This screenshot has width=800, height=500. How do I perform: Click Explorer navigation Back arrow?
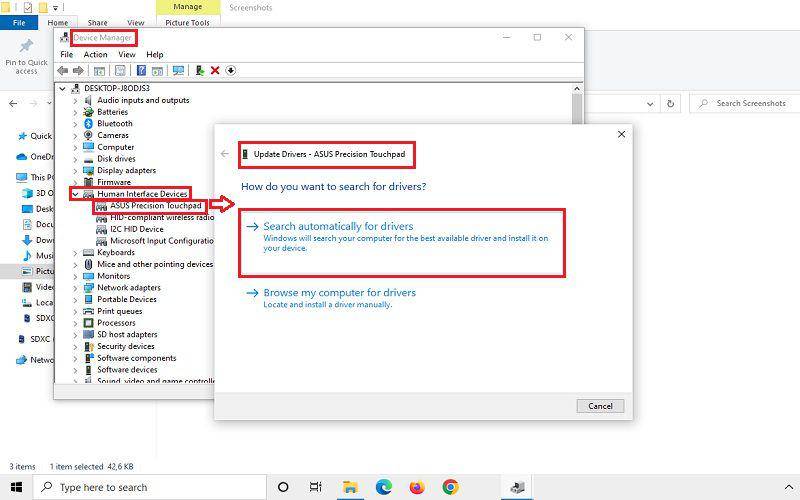click(13, 104)
